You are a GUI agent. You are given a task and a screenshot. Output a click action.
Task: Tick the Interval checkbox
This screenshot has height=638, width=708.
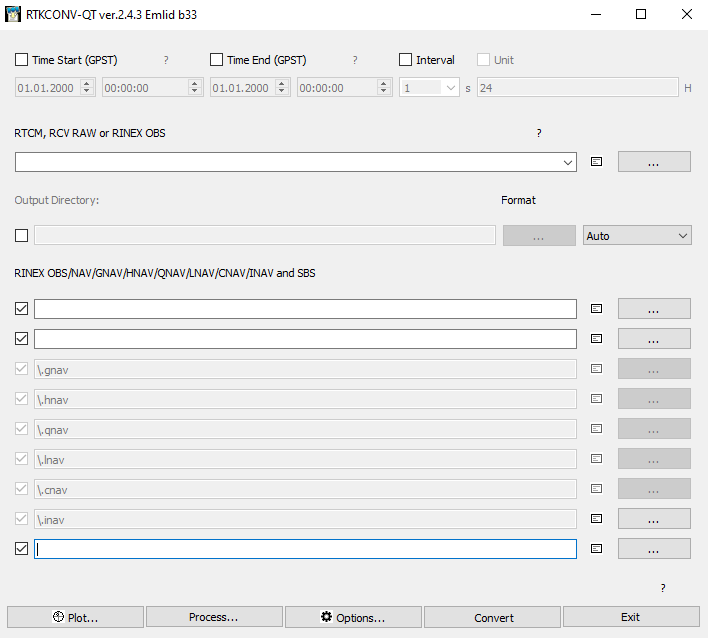(405, 60)
